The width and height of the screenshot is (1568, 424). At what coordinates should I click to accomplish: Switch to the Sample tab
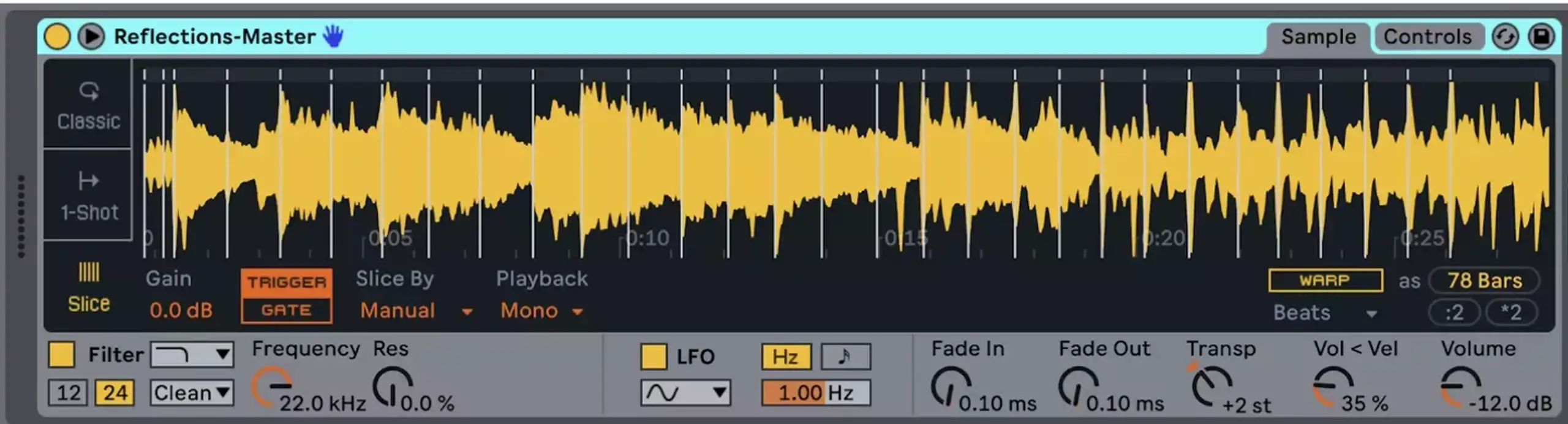point(1318,37)
